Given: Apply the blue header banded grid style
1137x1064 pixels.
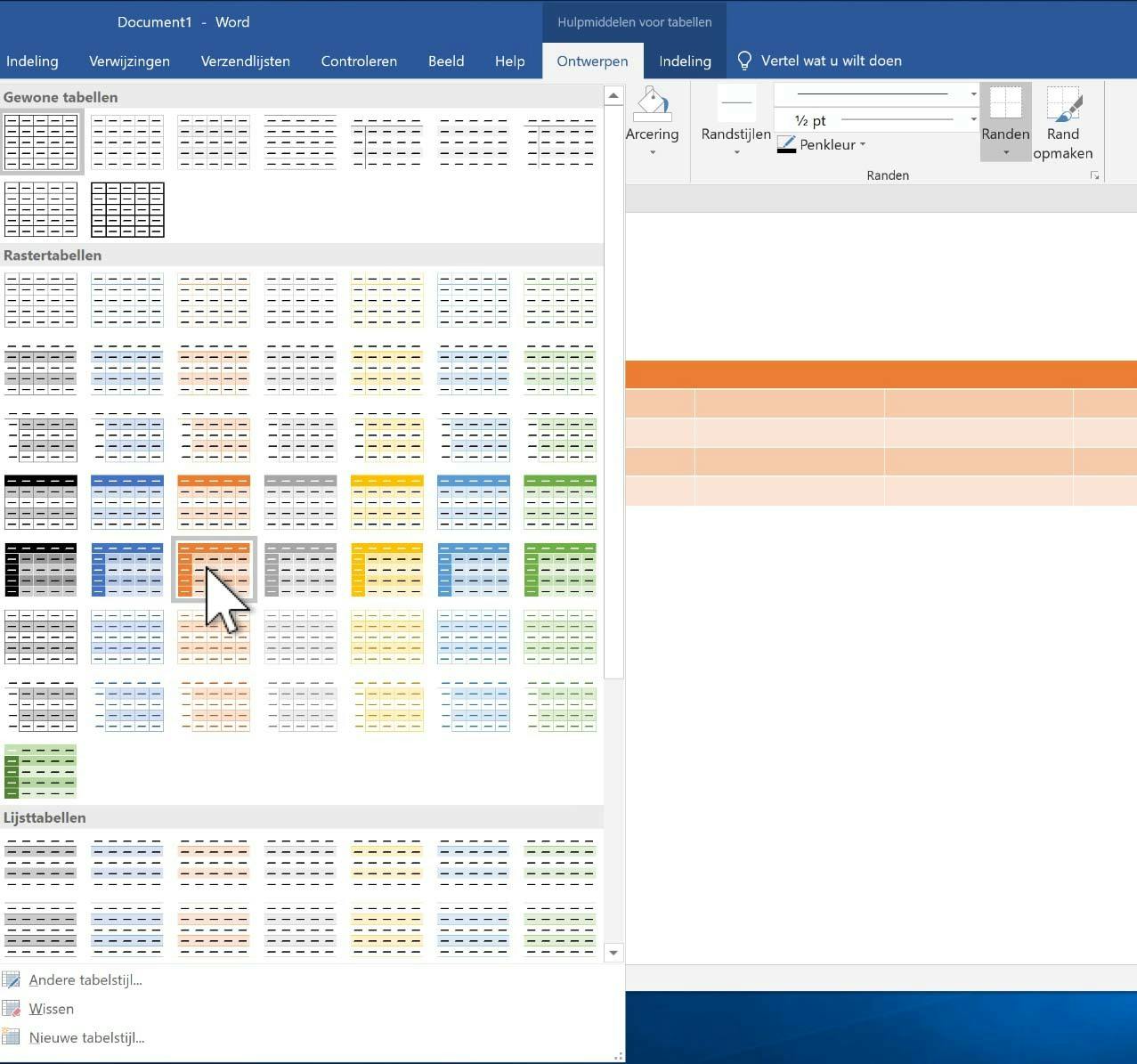Looking at the screenshot, I should pos(127,502).
